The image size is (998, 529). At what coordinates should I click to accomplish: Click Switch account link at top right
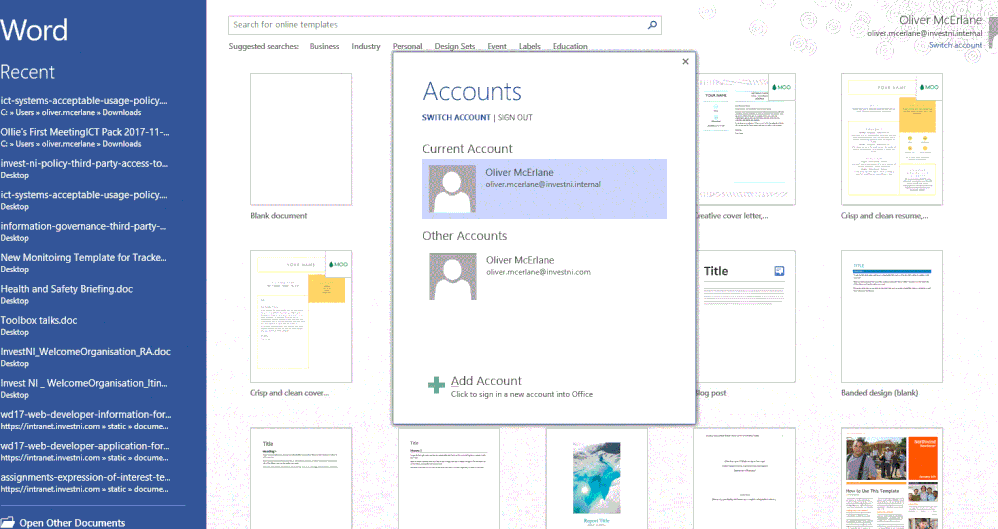click(x=955, y=45)
